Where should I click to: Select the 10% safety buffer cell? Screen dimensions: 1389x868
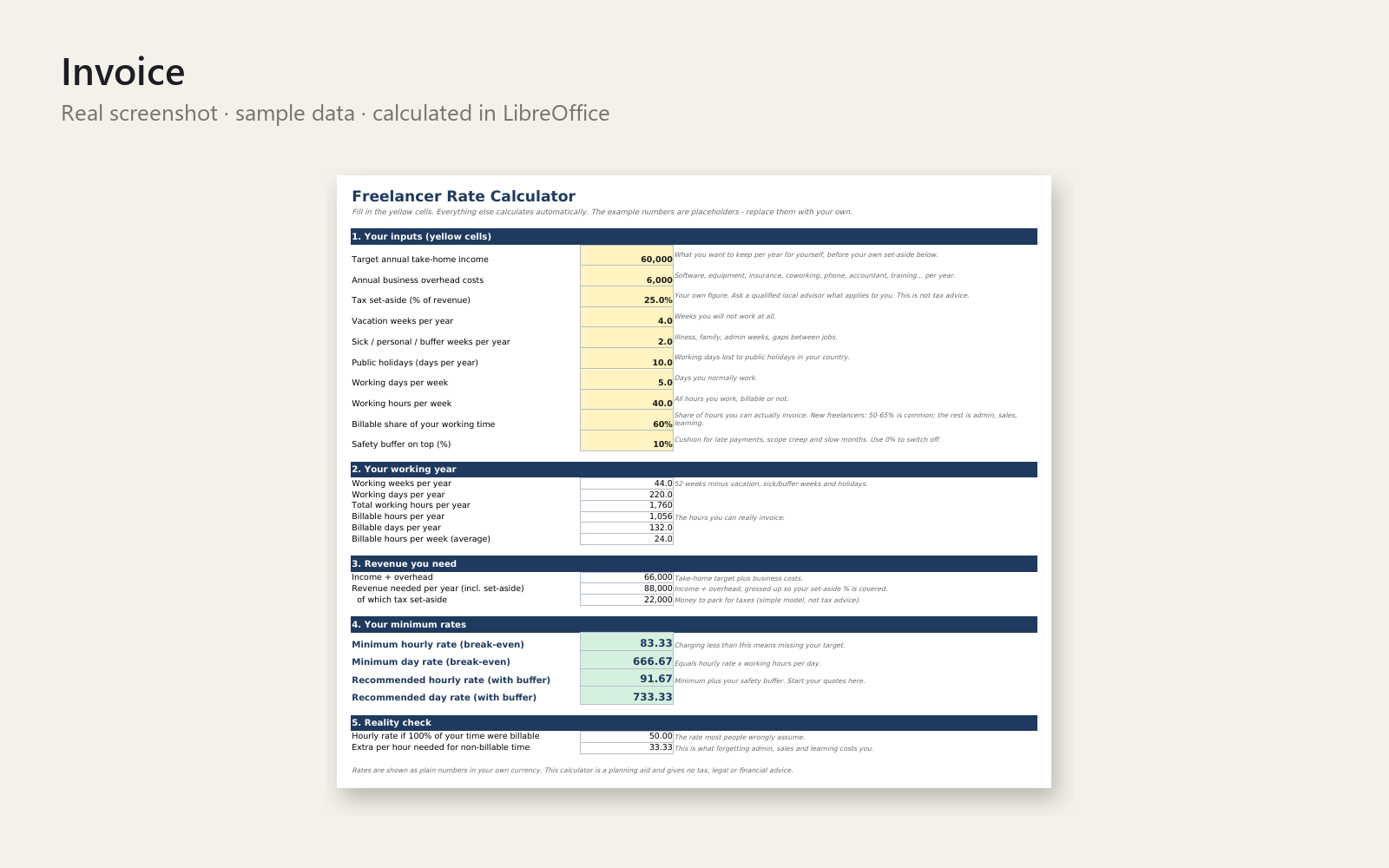(x=627, y=441)
